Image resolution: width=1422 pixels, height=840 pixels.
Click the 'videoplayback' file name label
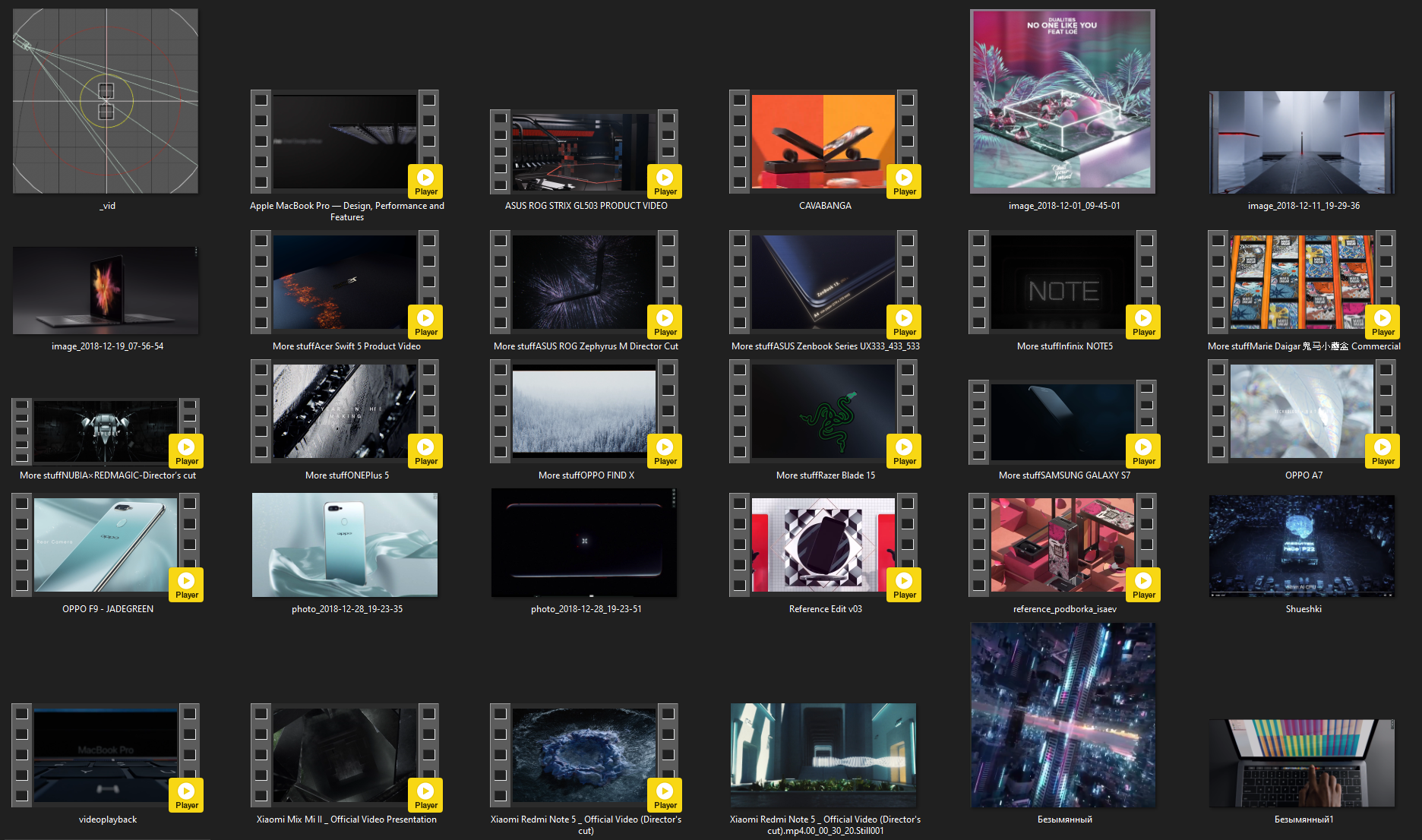pos(108,819)
